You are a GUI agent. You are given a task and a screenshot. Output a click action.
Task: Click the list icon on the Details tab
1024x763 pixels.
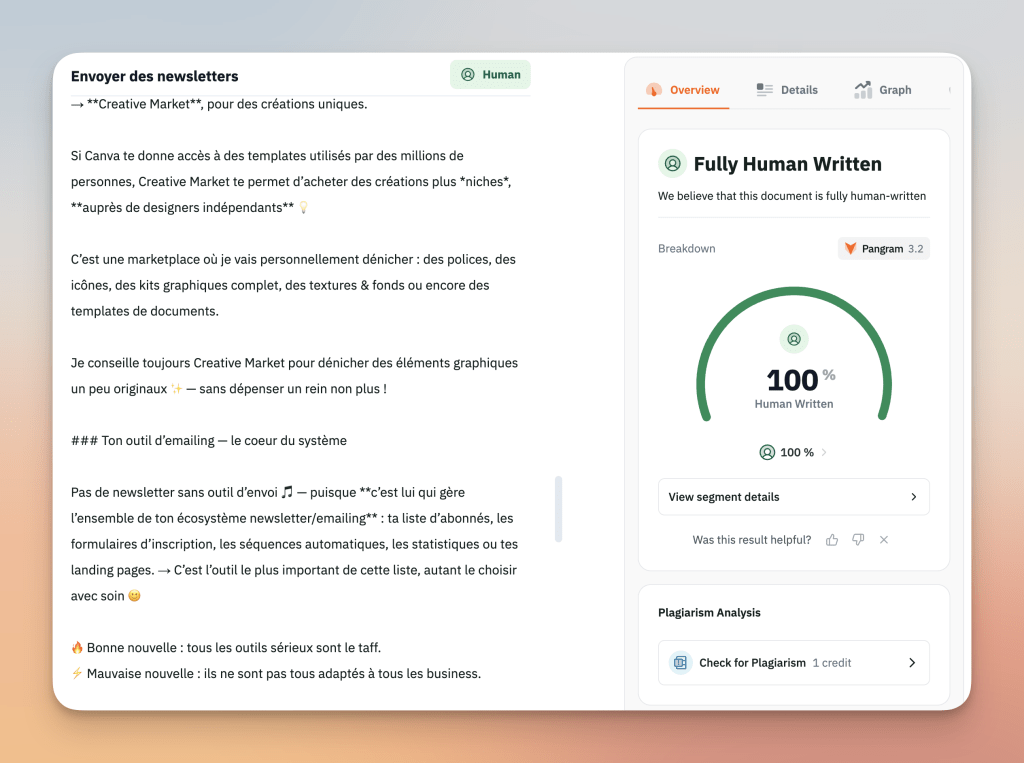[765, 90]
